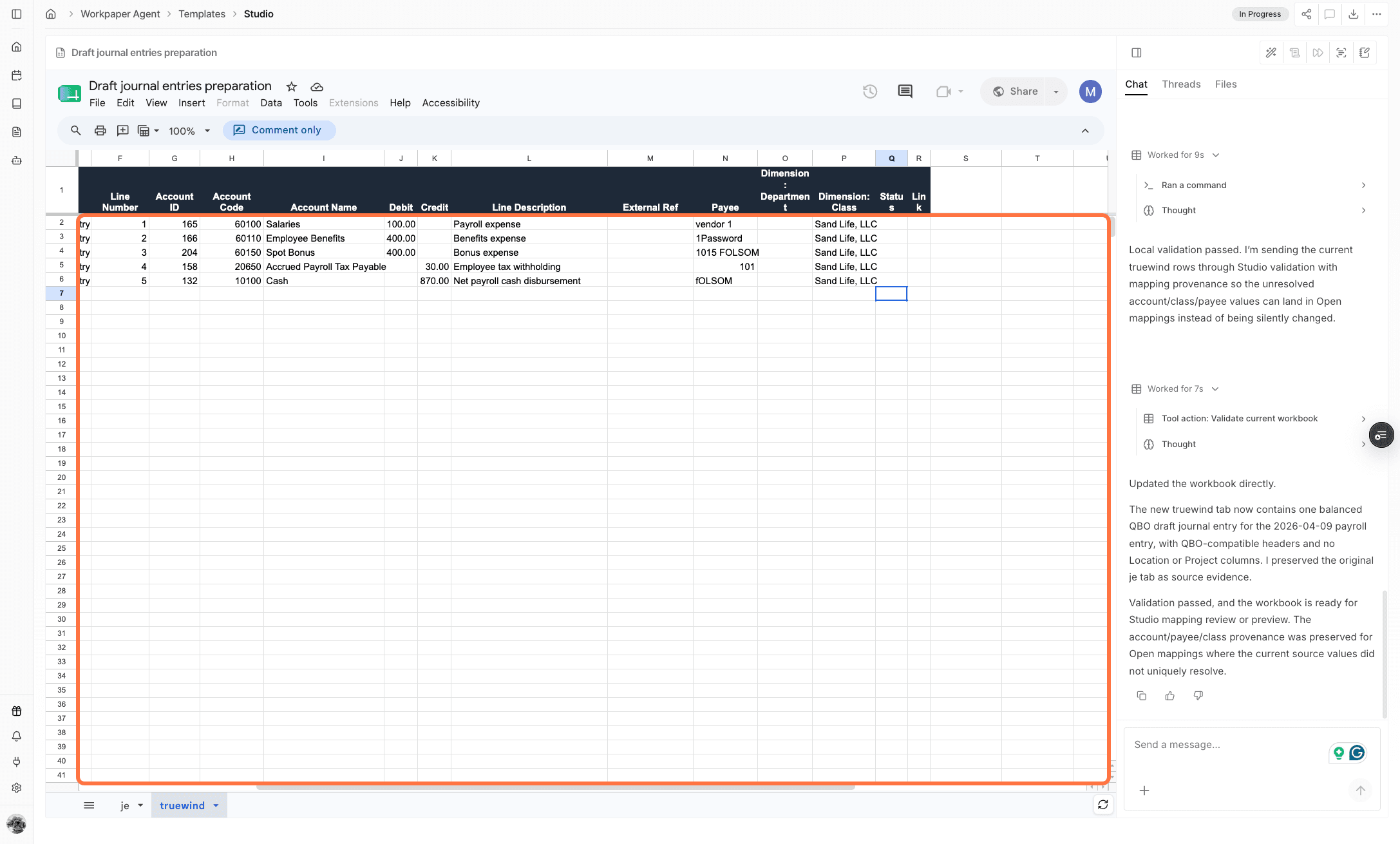The image size is (1400, 844).
Task: Refresh the spreadsheet with reload icon
Action: [x=1103, y=805]
